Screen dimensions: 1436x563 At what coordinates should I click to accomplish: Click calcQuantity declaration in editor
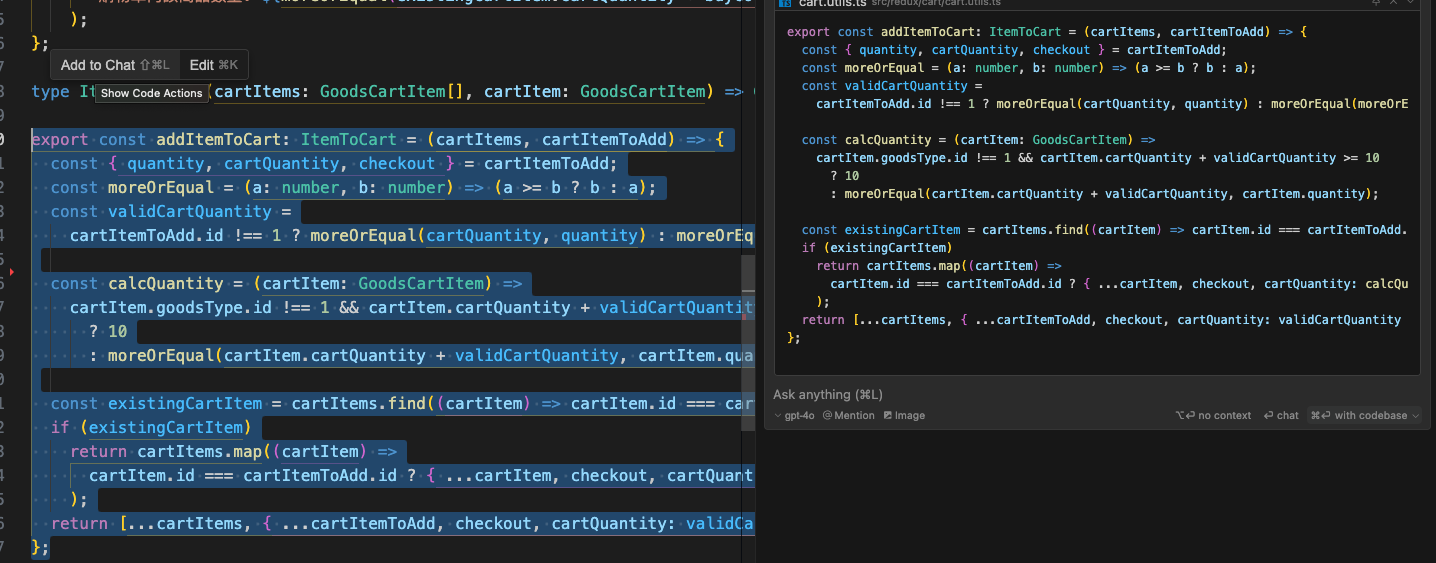pos(165,283)
